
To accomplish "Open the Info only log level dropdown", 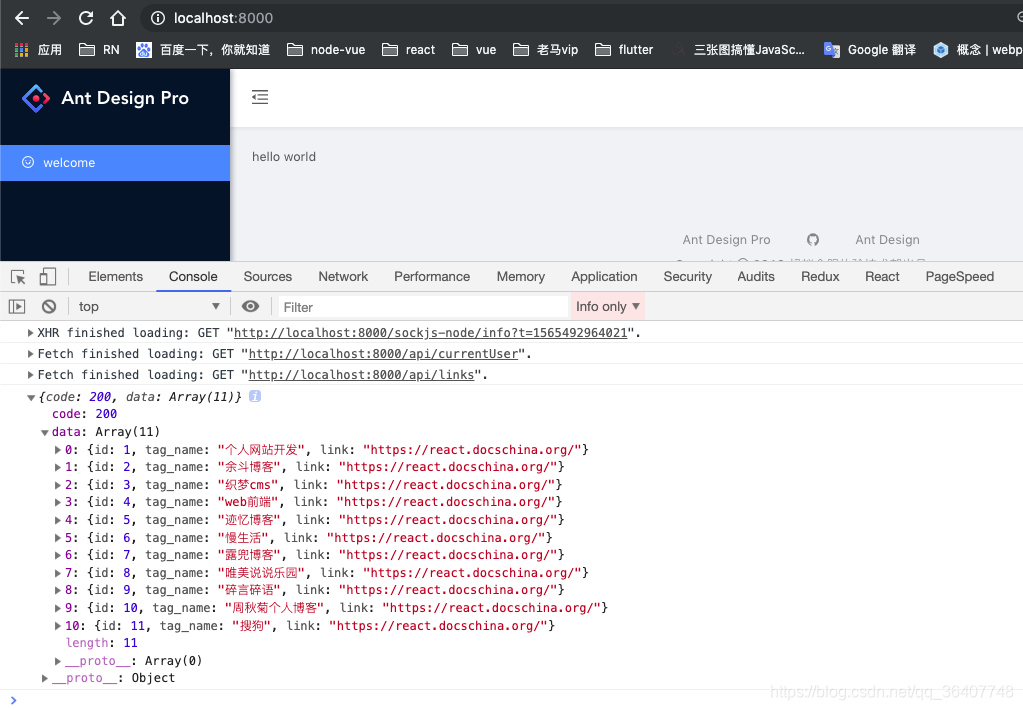I will (607, 307).
